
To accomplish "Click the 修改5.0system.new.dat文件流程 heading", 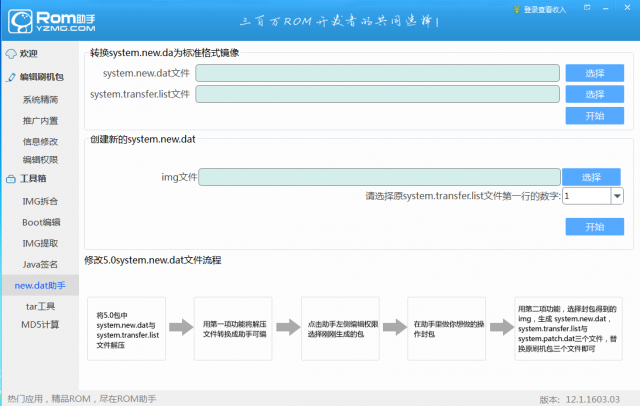I will pyautogui.click(x=153, y=260).
